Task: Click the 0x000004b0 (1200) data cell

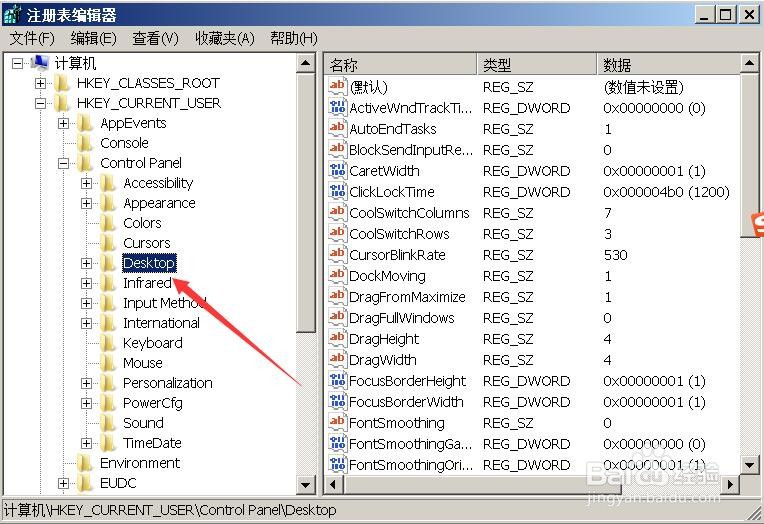Action: point(666,192)
